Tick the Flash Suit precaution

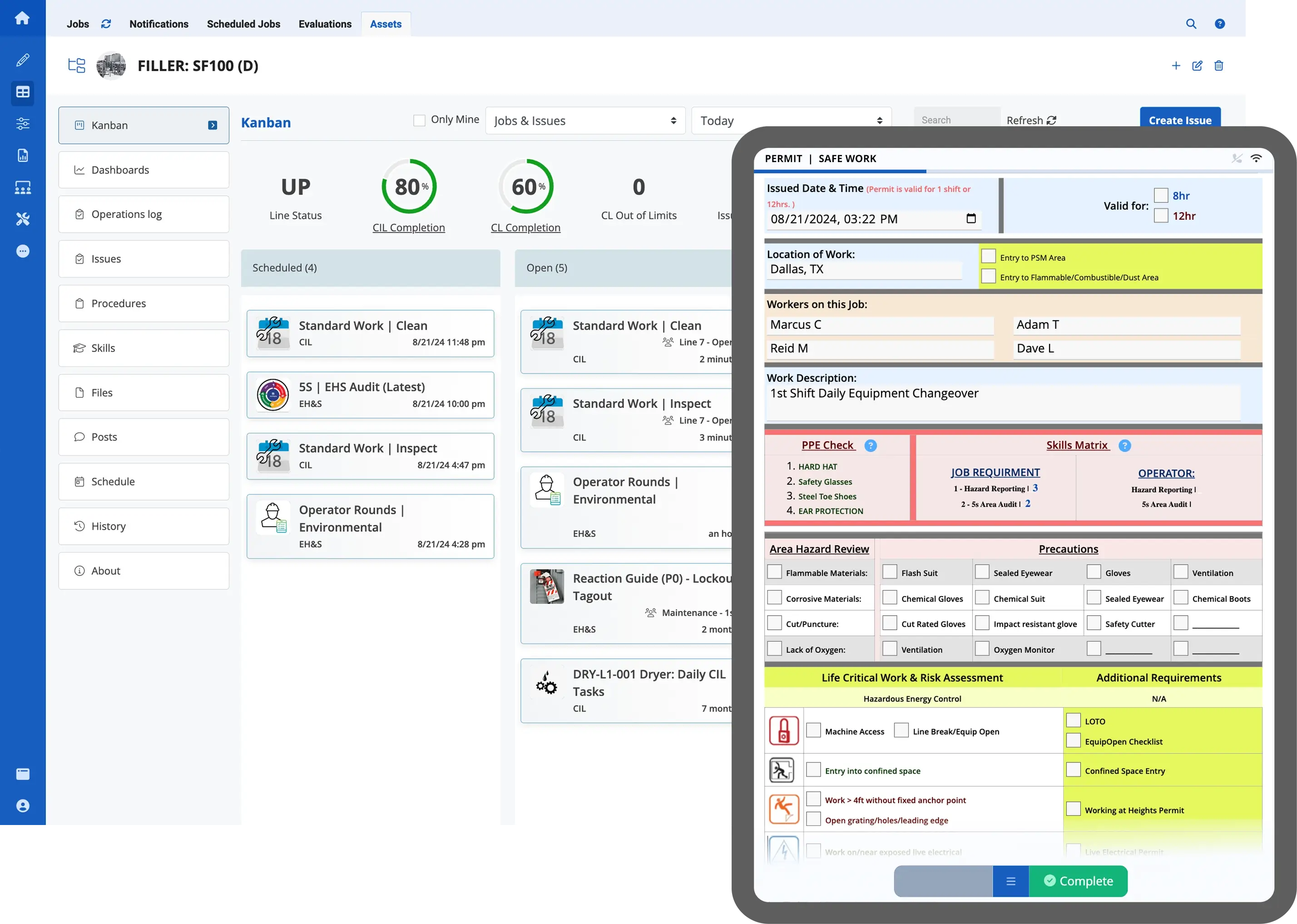pos(890,572)
